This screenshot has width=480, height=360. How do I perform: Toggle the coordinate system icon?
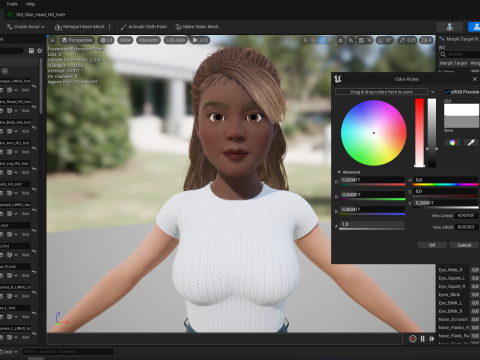coord(340,40)
